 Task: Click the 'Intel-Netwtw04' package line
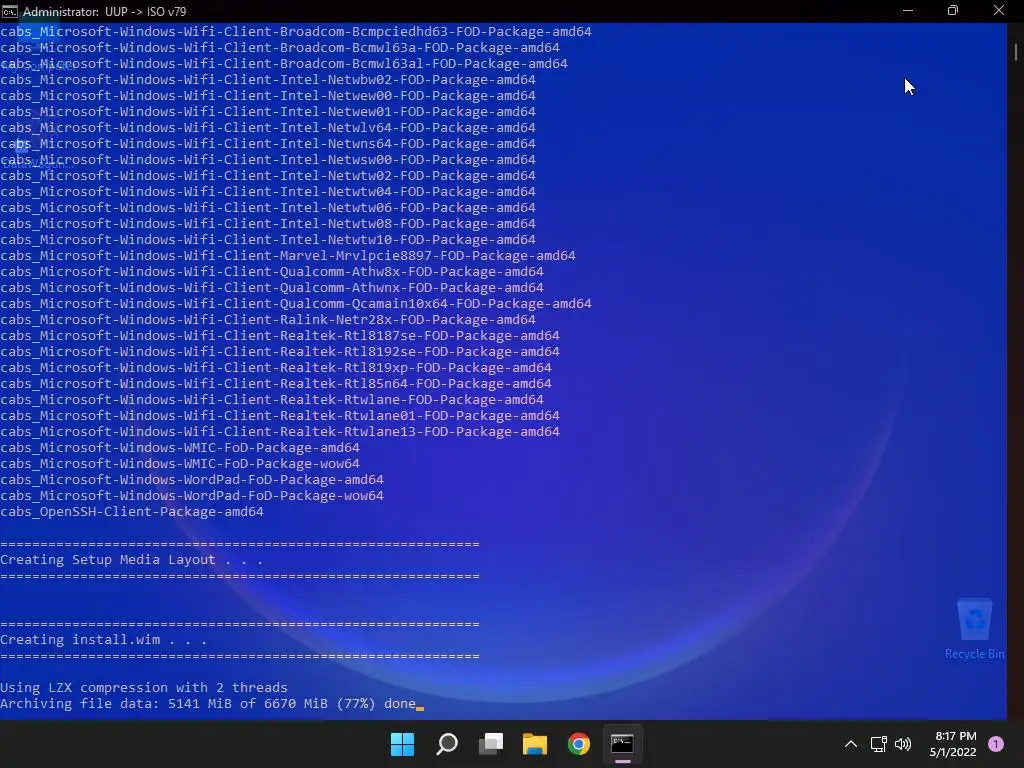click(268, 192)
